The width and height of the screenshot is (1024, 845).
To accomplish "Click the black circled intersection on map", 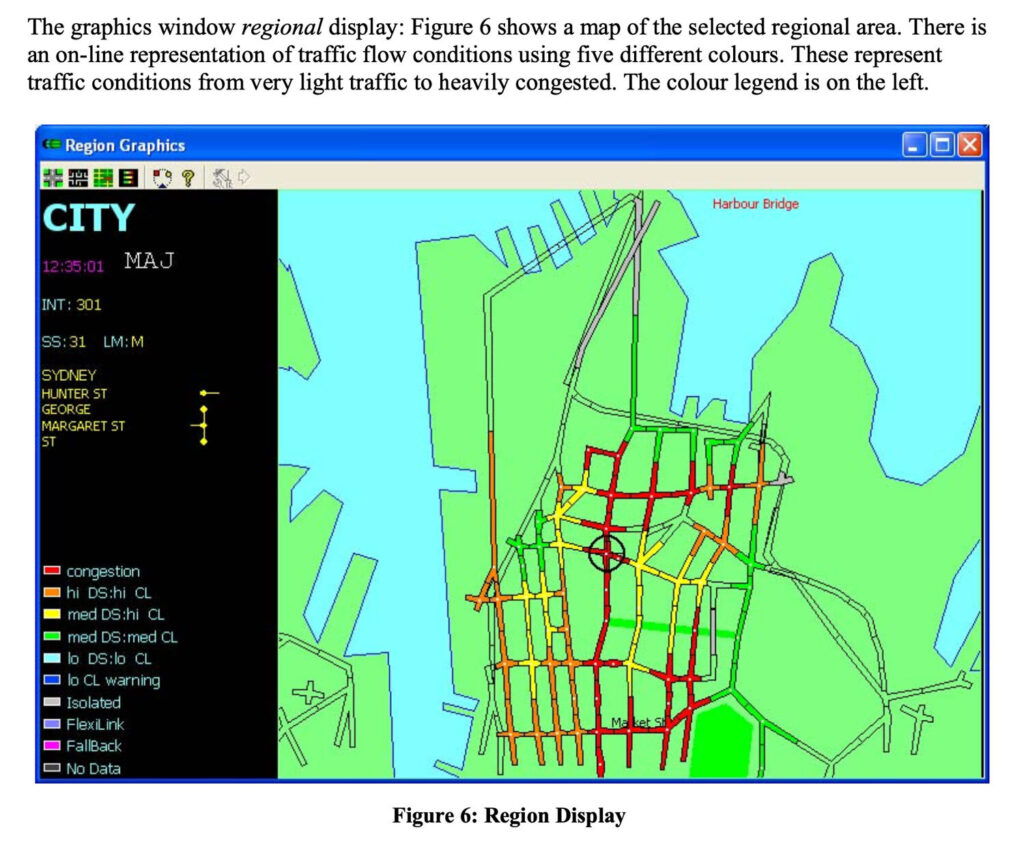I will click(x=607, y=552).
